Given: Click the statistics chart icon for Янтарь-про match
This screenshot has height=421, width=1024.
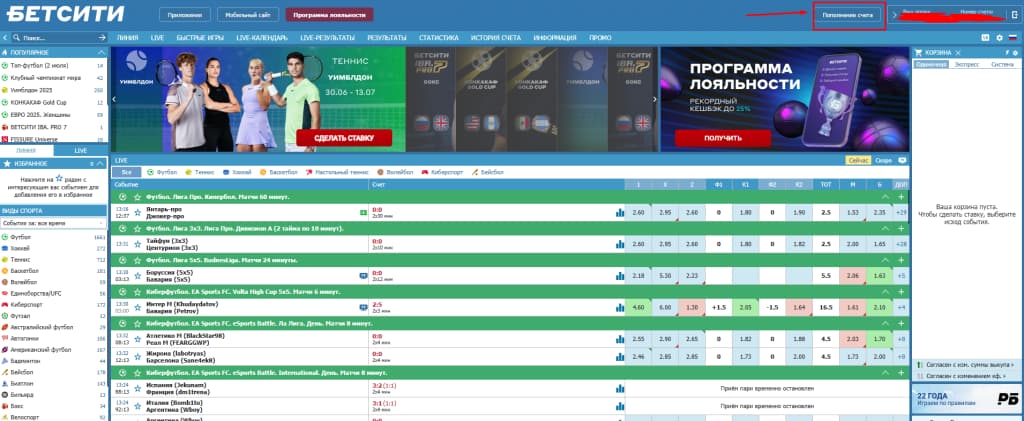Looking at the screenshot, I should [619, 213].
